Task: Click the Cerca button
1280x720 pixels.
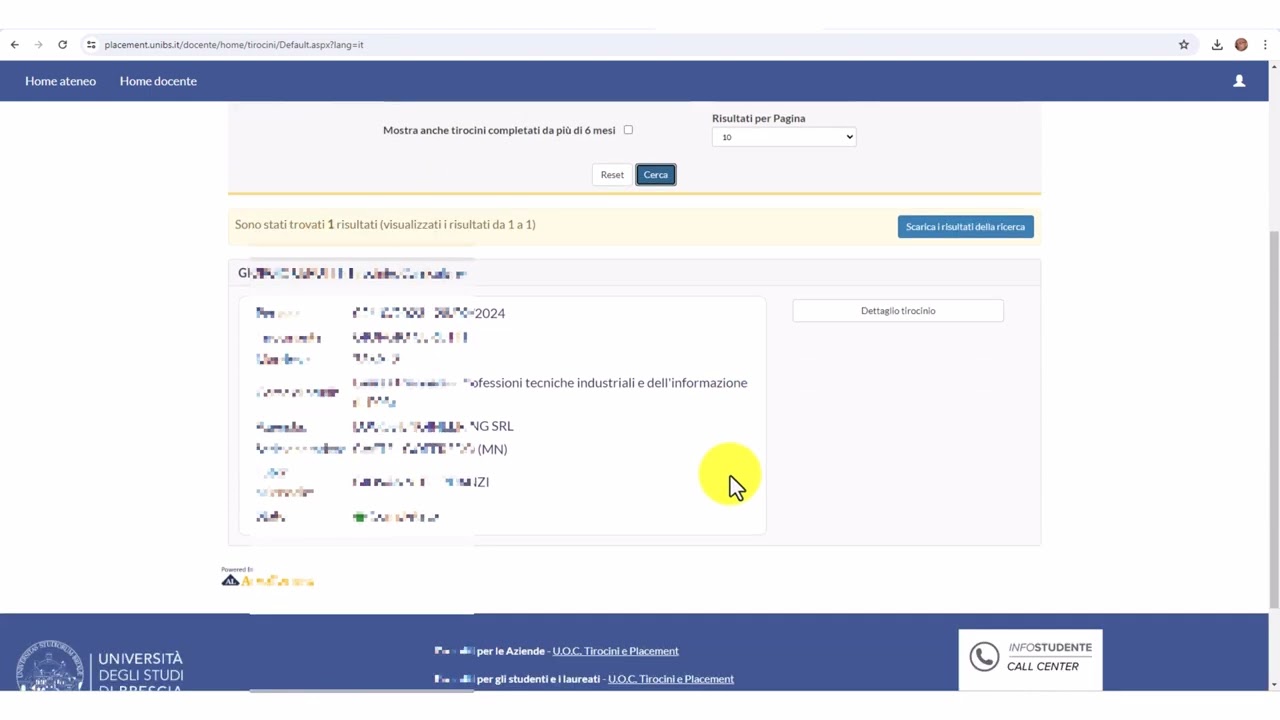Action: pyautogui.click(x=656, y=175)
